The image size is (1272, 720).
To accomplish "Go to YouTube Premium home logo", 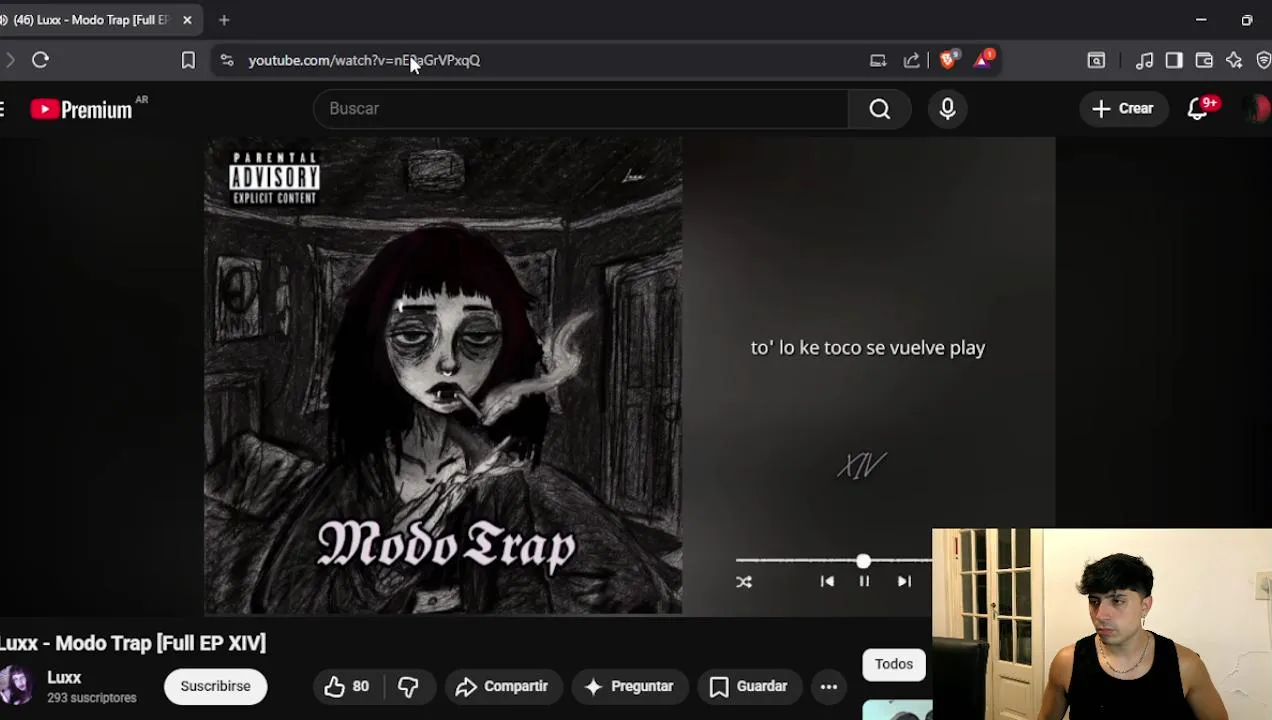I will pos(82,109).
